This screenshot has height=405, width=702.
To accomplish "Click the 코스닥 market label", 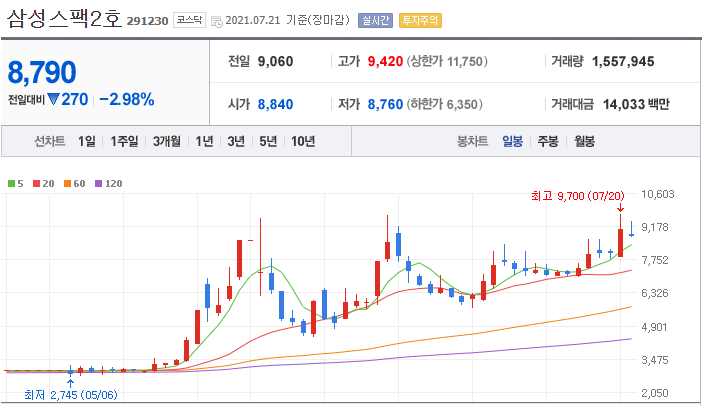I will 189,20.
